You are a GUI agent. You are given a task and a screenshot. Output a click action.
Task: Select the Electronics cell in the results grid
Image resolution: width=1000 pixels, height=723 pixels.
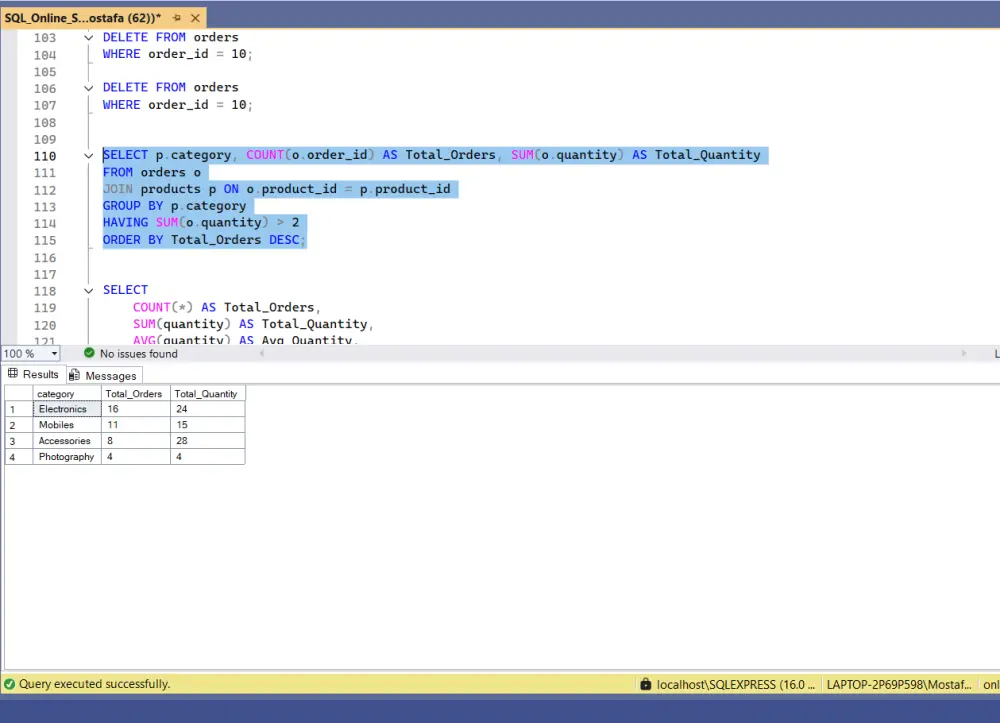(64, 408)
